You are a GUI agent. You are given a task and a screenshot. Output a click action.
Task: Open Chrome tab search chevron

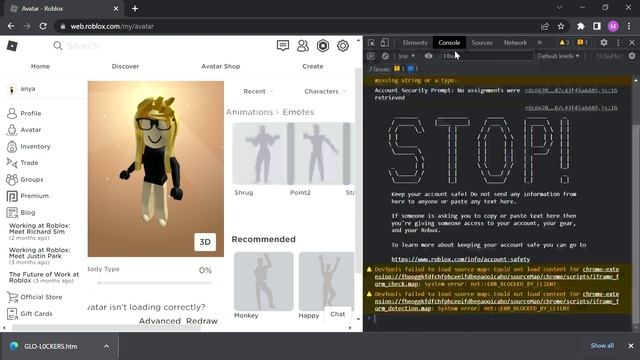click(560, 7)
